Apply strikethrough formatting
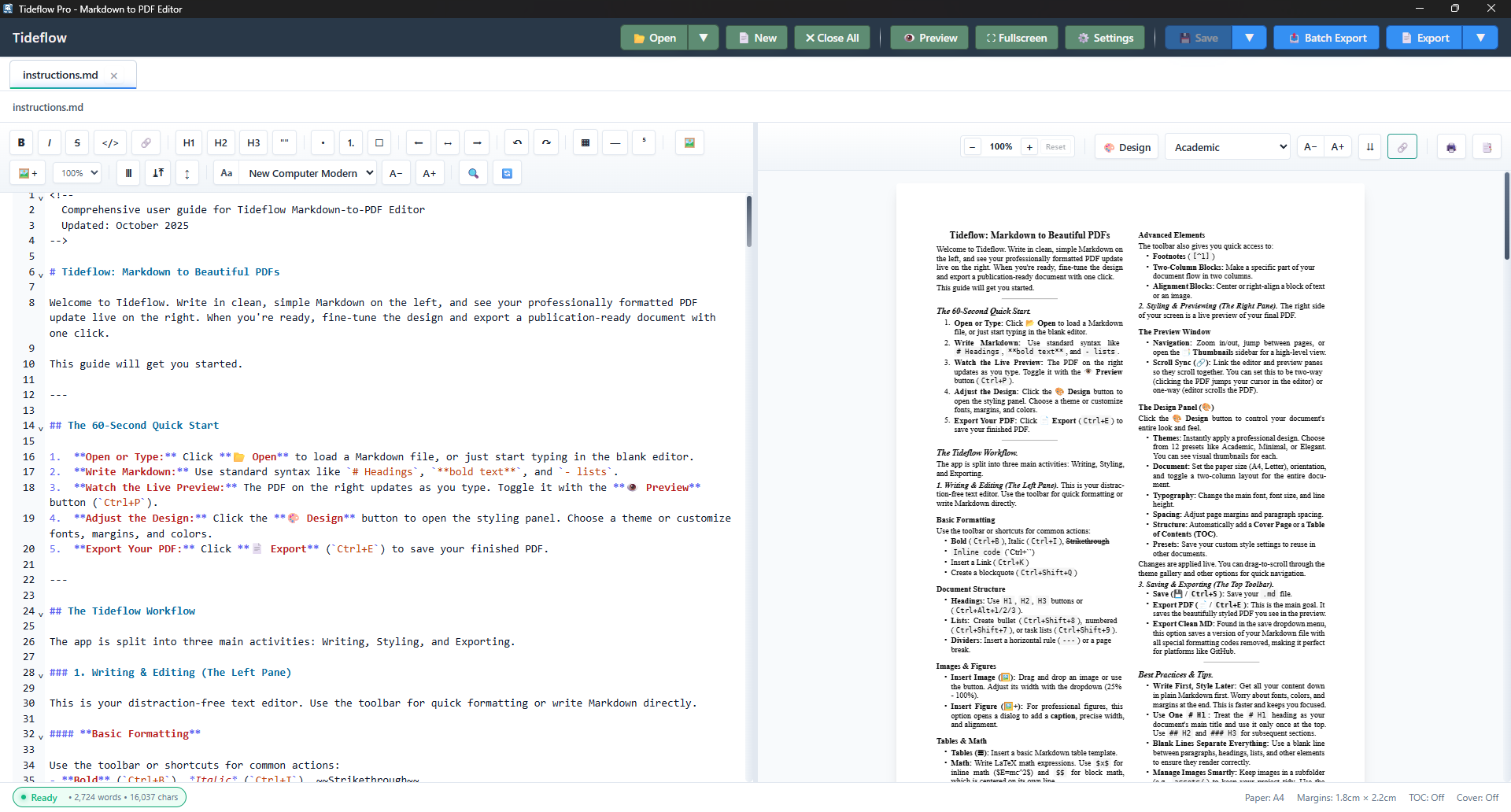The height and width of the screenshot is (812, 1511). coord(76,142)
